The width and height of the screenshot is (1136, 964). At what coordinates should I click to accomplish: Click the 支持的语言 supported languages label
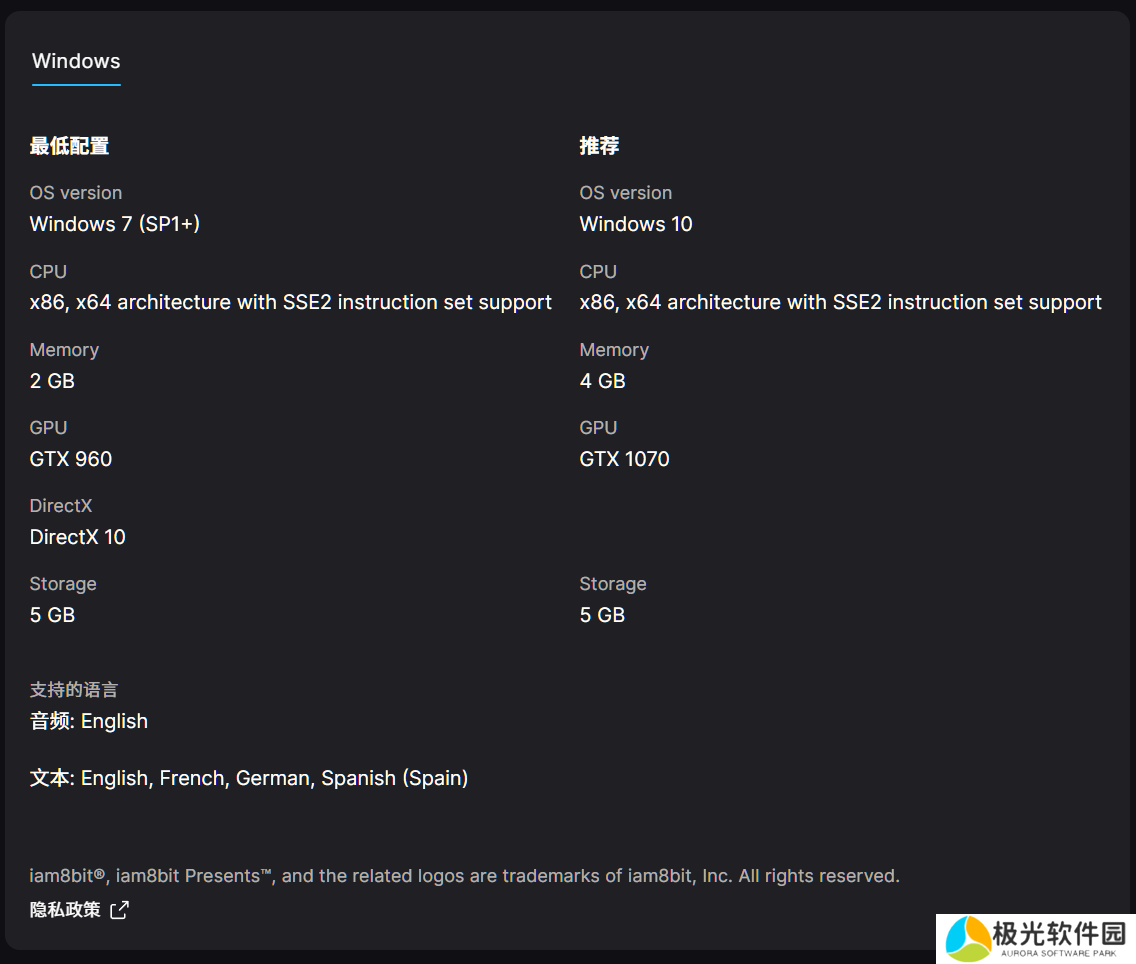pyautogui.click(x=74, y=690)
